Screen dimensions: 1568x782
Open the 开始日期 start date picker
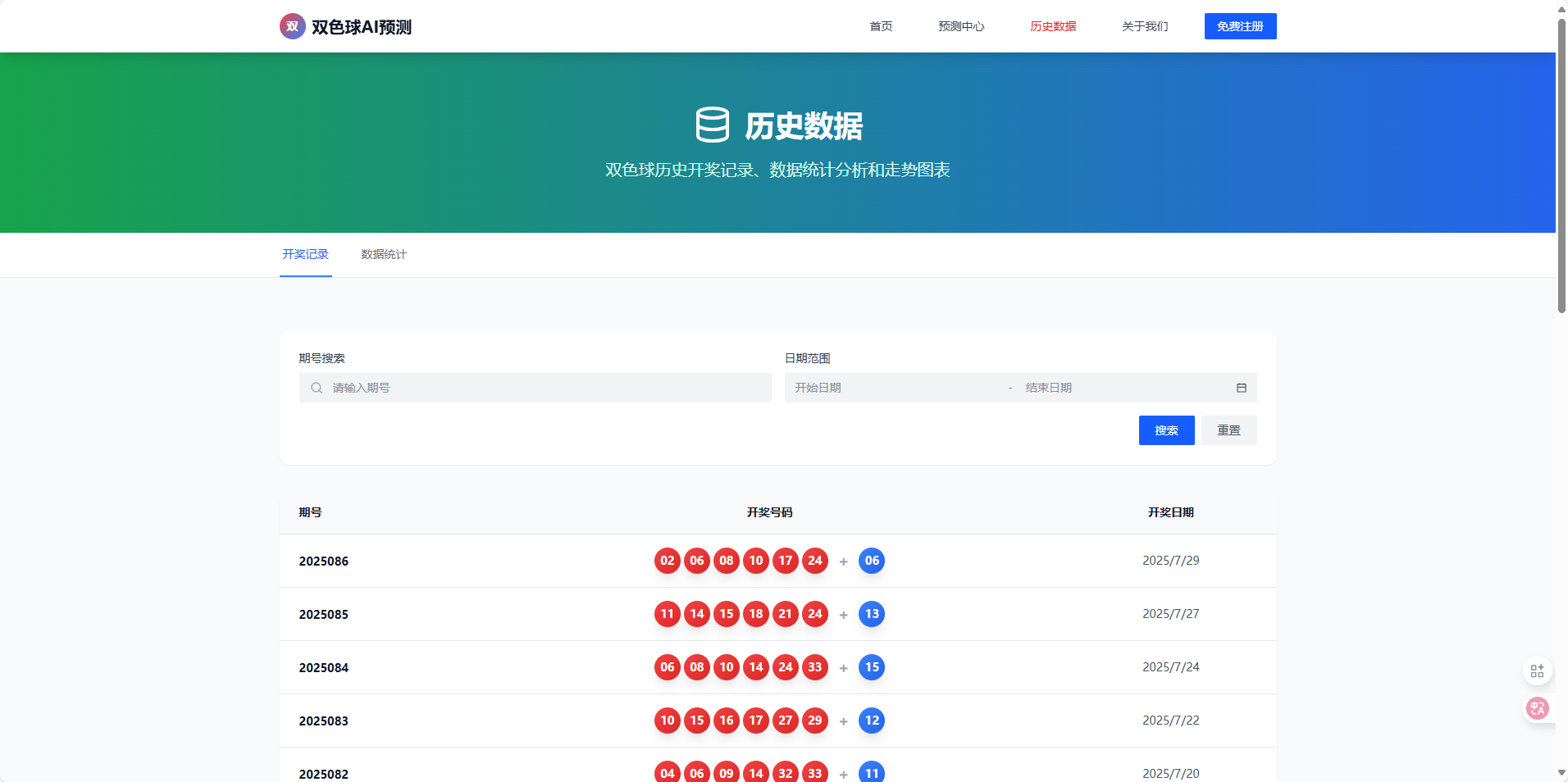(x=861, y=388)
